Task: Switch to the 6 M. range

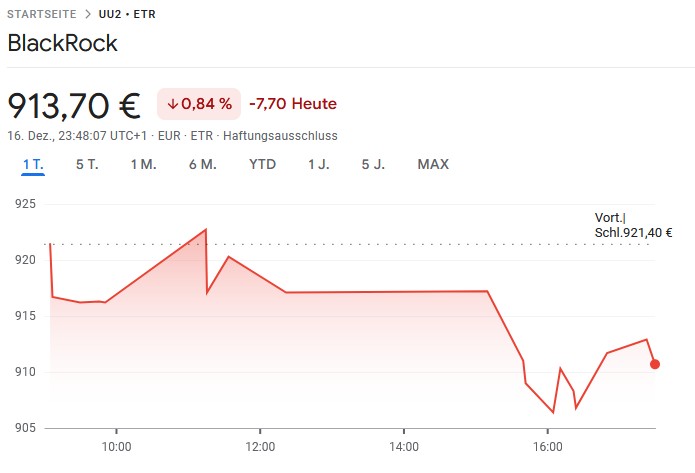Action: (x=202, y=164)
